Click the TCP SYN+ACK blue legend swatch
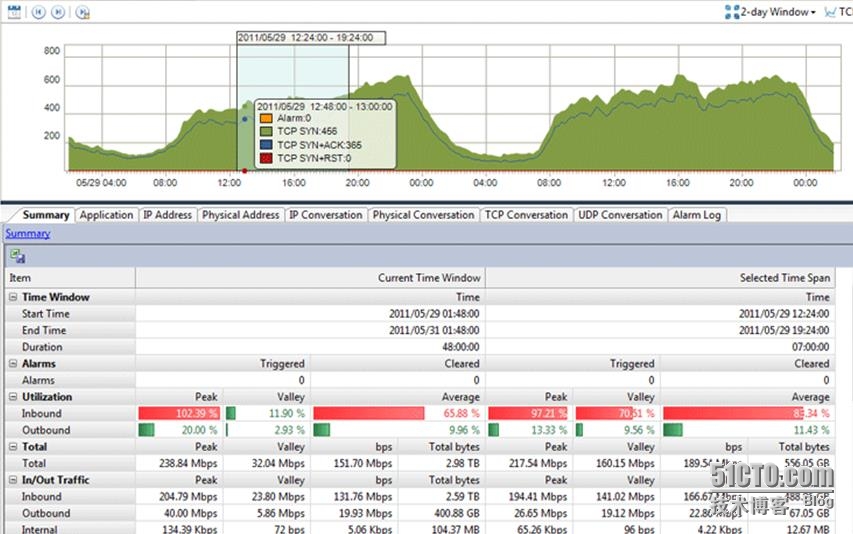The height and width of the screenshot is (534, 853). [266, 145]
